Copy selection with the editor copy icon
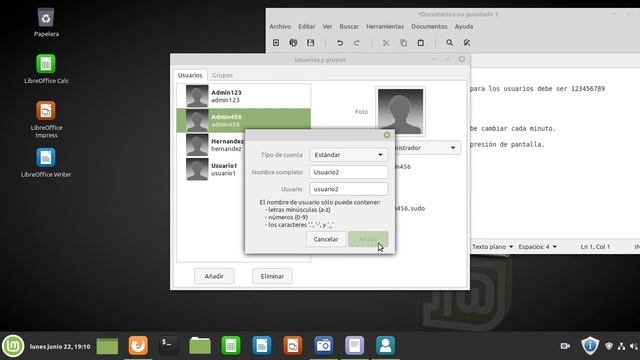Image resolution: width=640 pixels, height=360 pixels. click(403, 43)
